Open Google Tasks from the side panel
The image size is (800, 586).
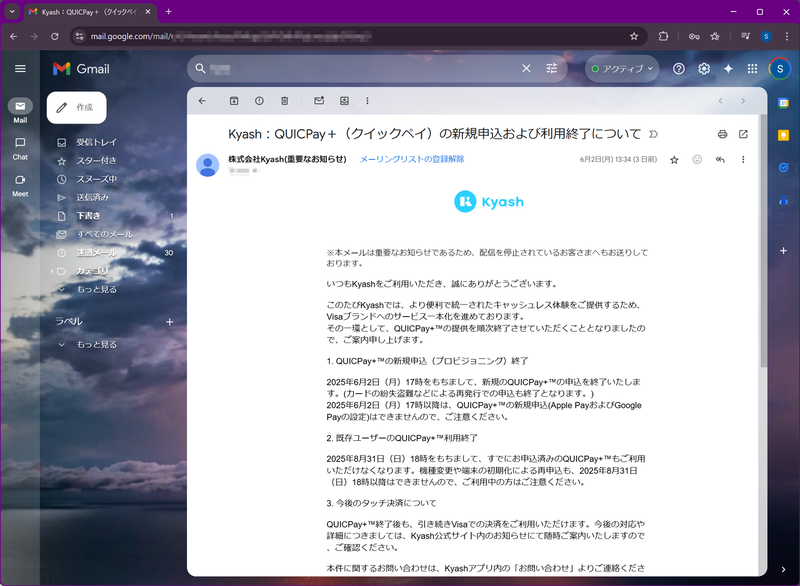783,167
